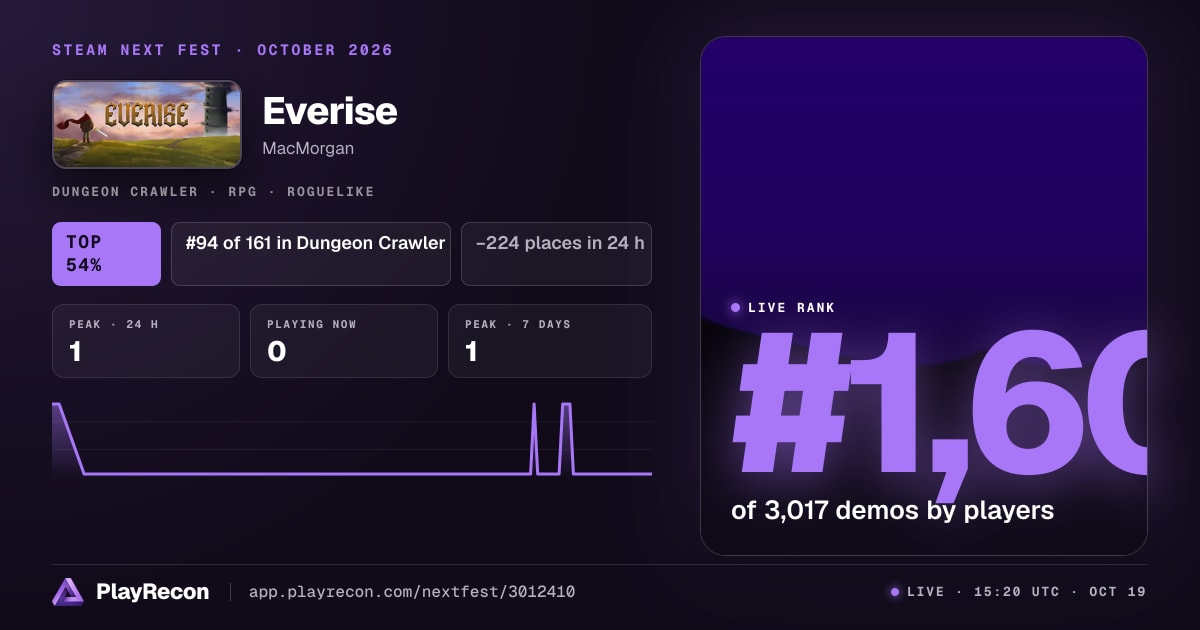Screen dimensions: 1200x630
Task: Select the PLAYING NOW stat card
Action: (344, 341)
